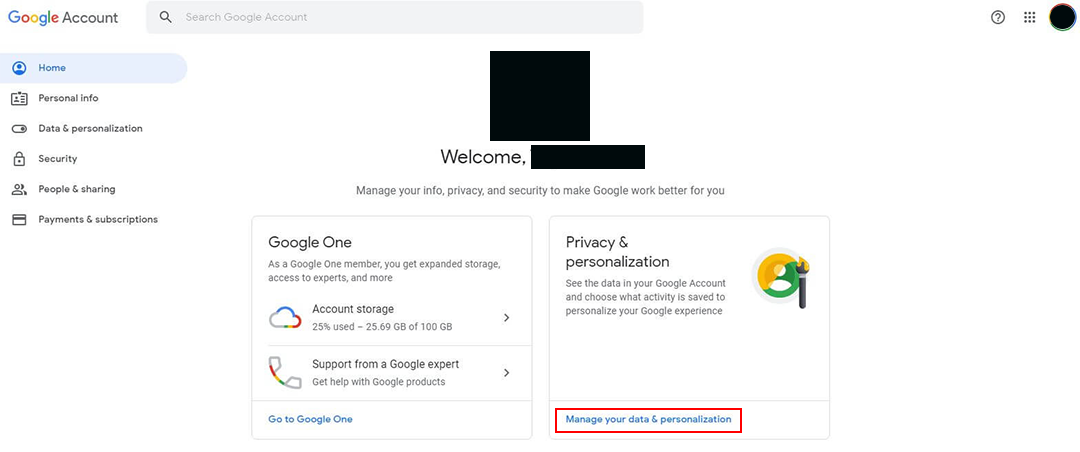Viewport: 1080px width, 452px height.
Task: Click the Account storage cloud icon
Action: (285, 318)
